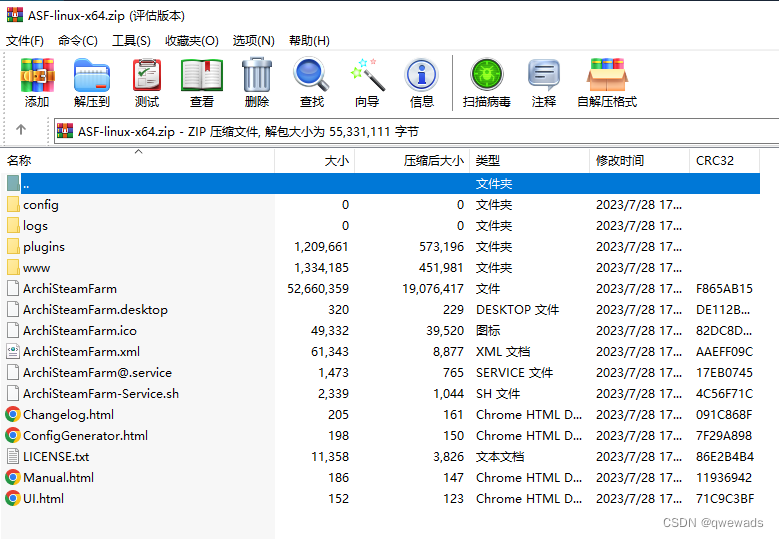Click the 图标 type cell
The height and width of the screenshot is (539, 779).
coord(488,330)
